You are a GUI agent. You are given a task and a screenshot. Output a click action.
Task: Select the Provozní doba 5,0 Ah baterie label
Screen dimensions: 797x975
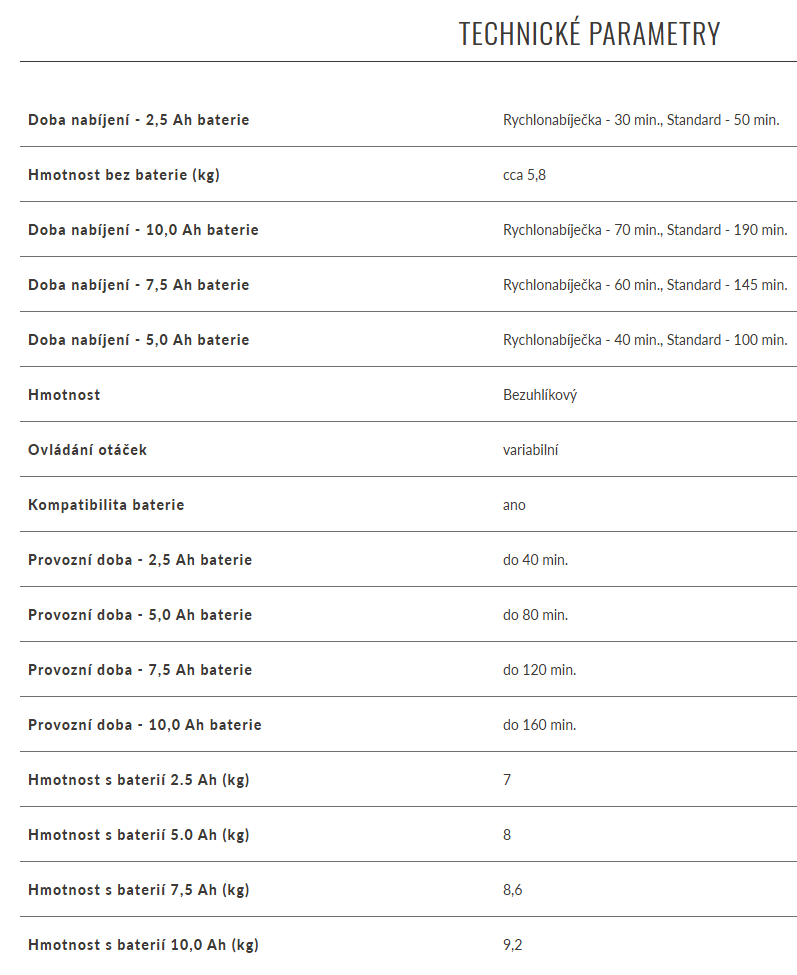tap(140, 615)
